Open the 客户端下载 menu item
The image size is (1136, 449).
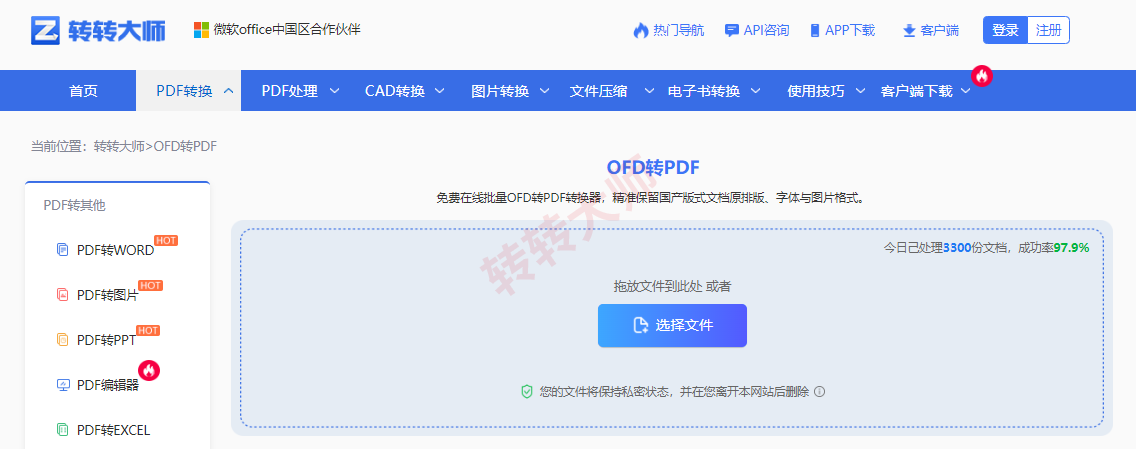(x=916, y=91)
